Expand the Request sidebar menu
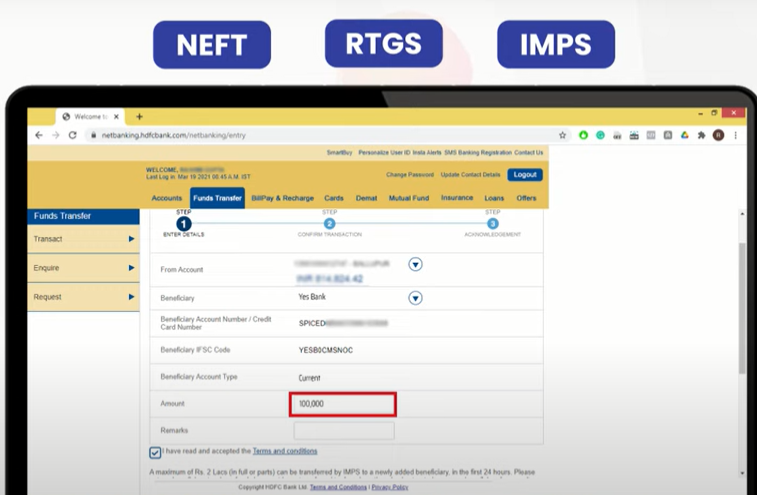 pyautogui.click(x=84, y=297)
